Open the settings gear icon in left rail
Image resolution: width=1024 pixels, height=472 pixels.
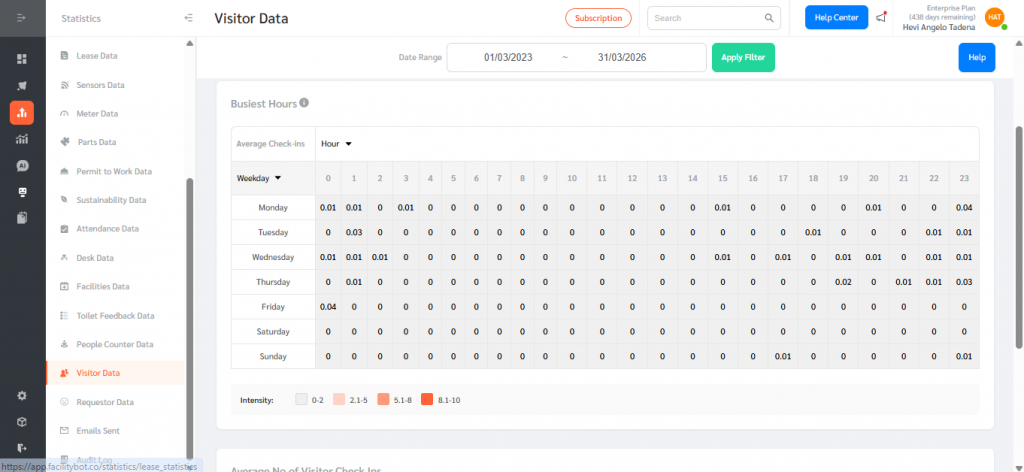tap(22, 395)
